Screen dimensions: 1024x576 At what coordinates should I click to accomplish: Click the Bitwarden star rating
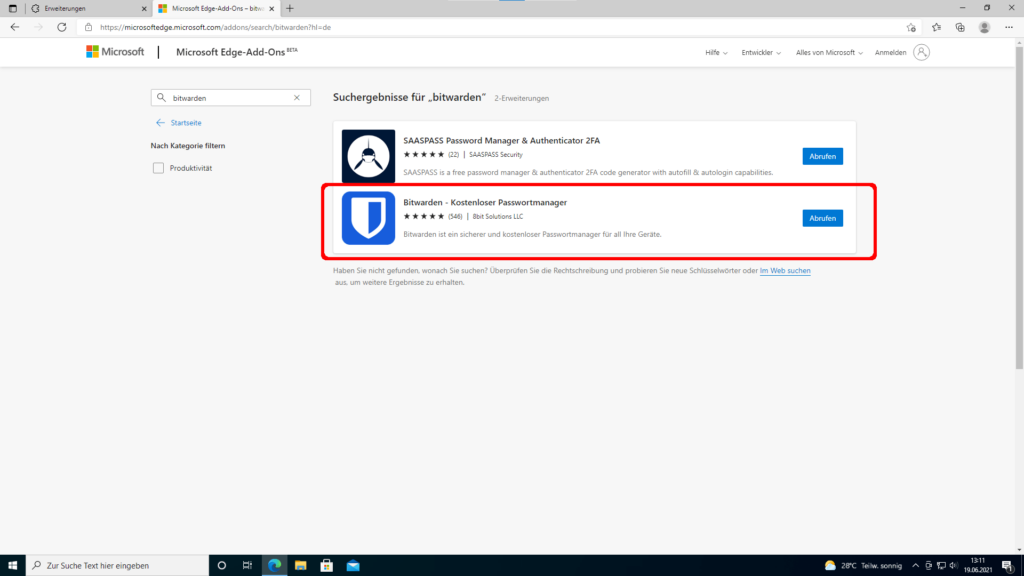[x=424, y=217]
